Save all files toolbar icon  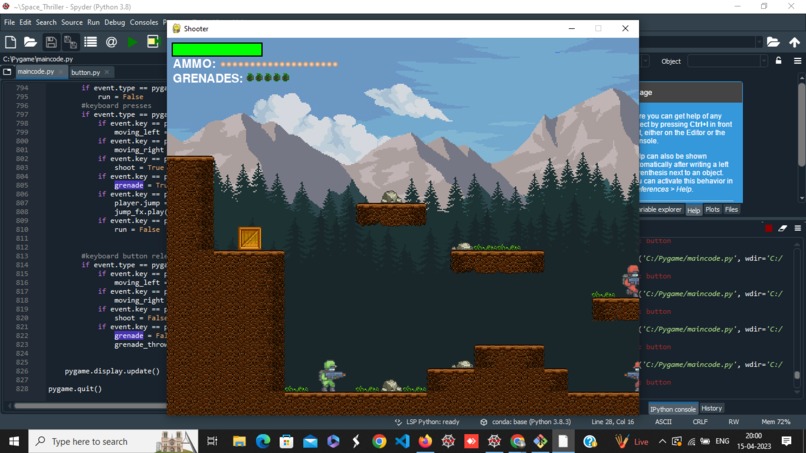coord(70,42)
